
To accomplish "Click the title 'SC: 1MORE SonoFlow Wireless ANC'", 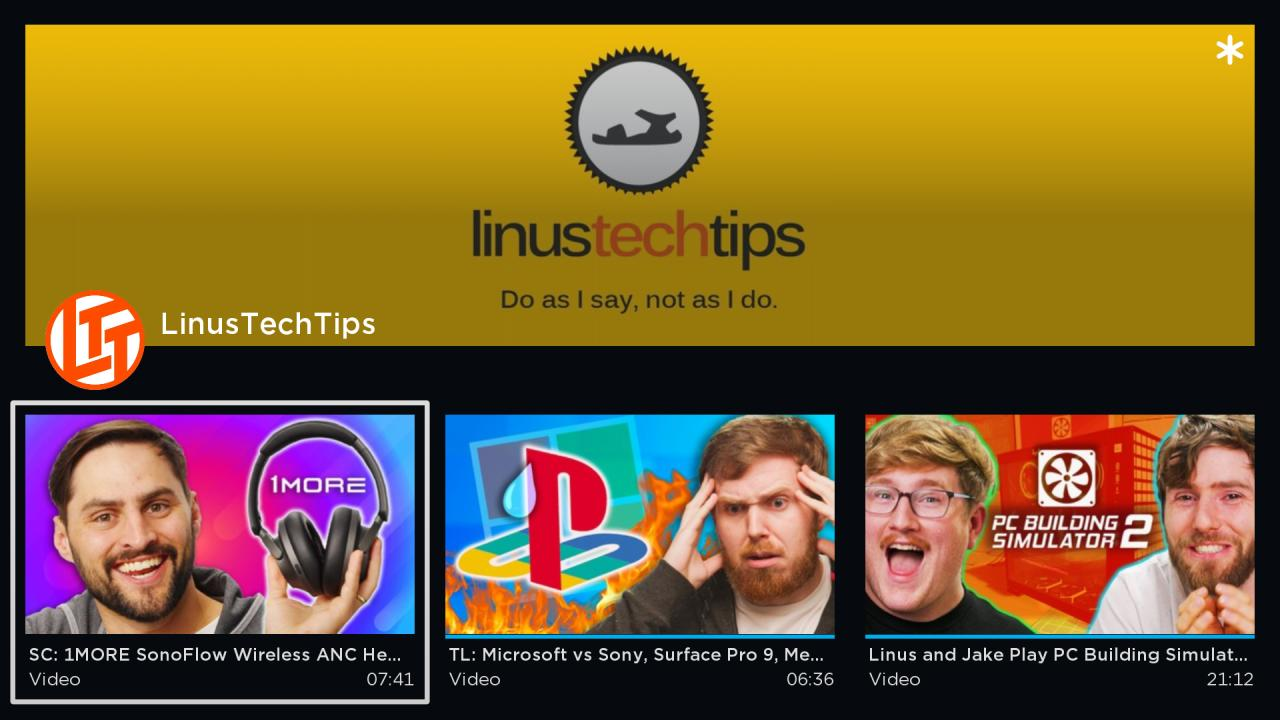I will [215, 655].
